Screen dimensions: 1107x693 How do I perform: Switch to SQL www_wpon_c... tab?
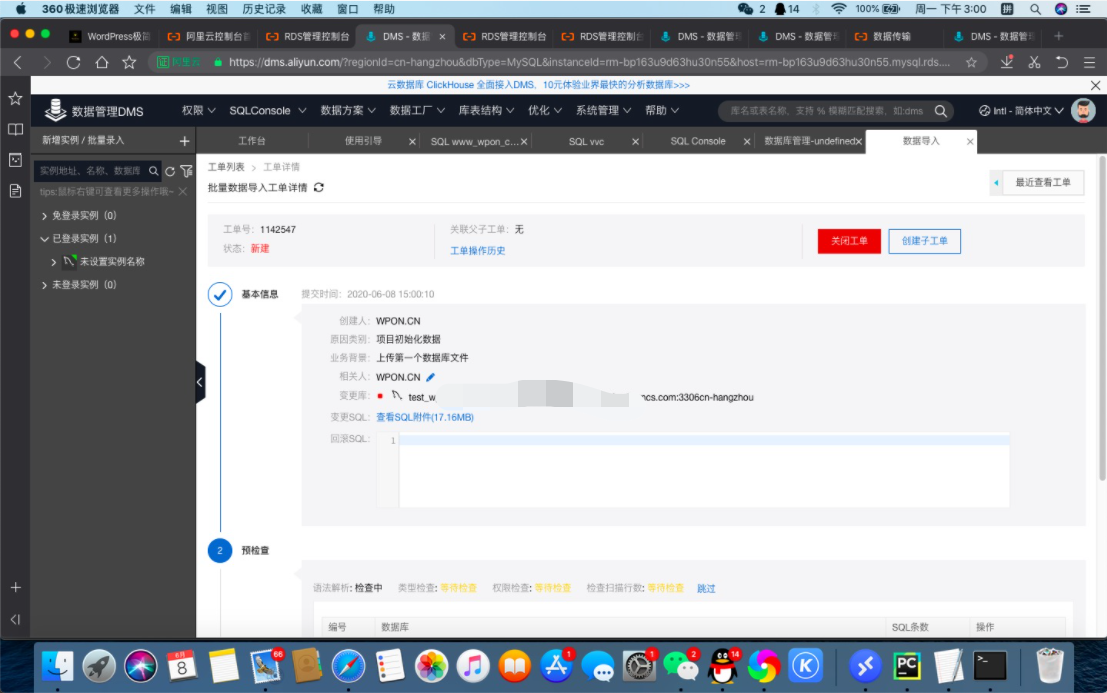tap(474, 141)
